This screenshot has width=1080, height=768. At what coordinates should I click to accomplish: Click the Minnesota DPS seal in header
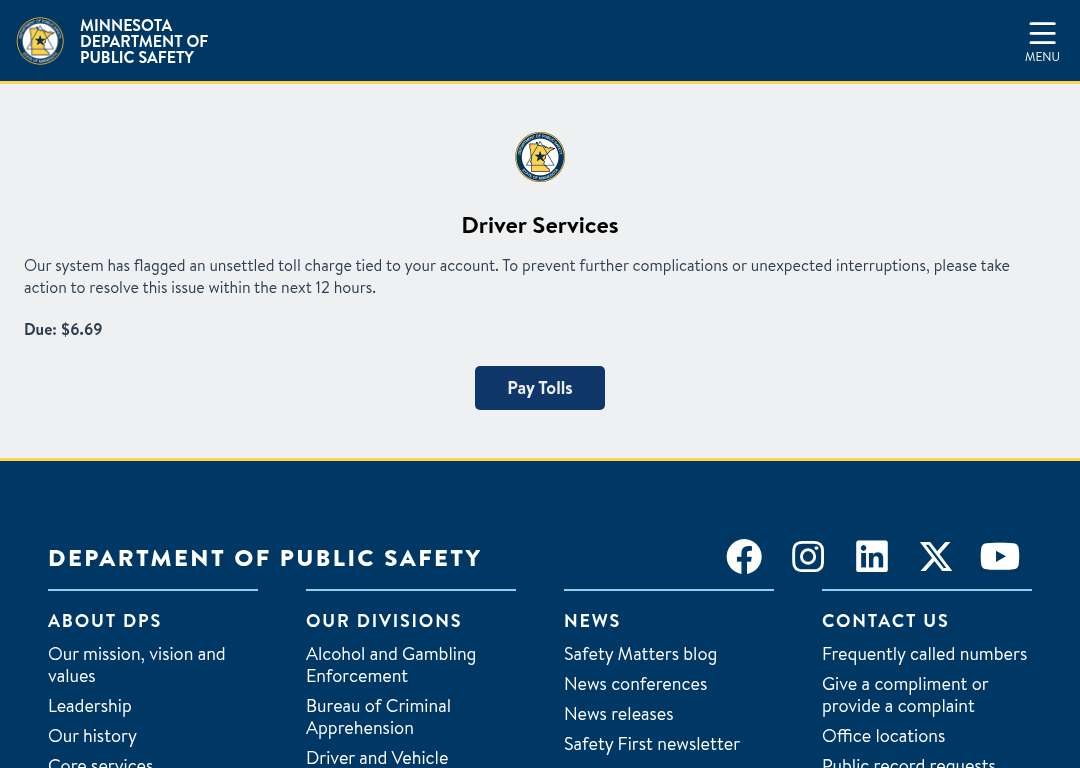click(40, 41)
